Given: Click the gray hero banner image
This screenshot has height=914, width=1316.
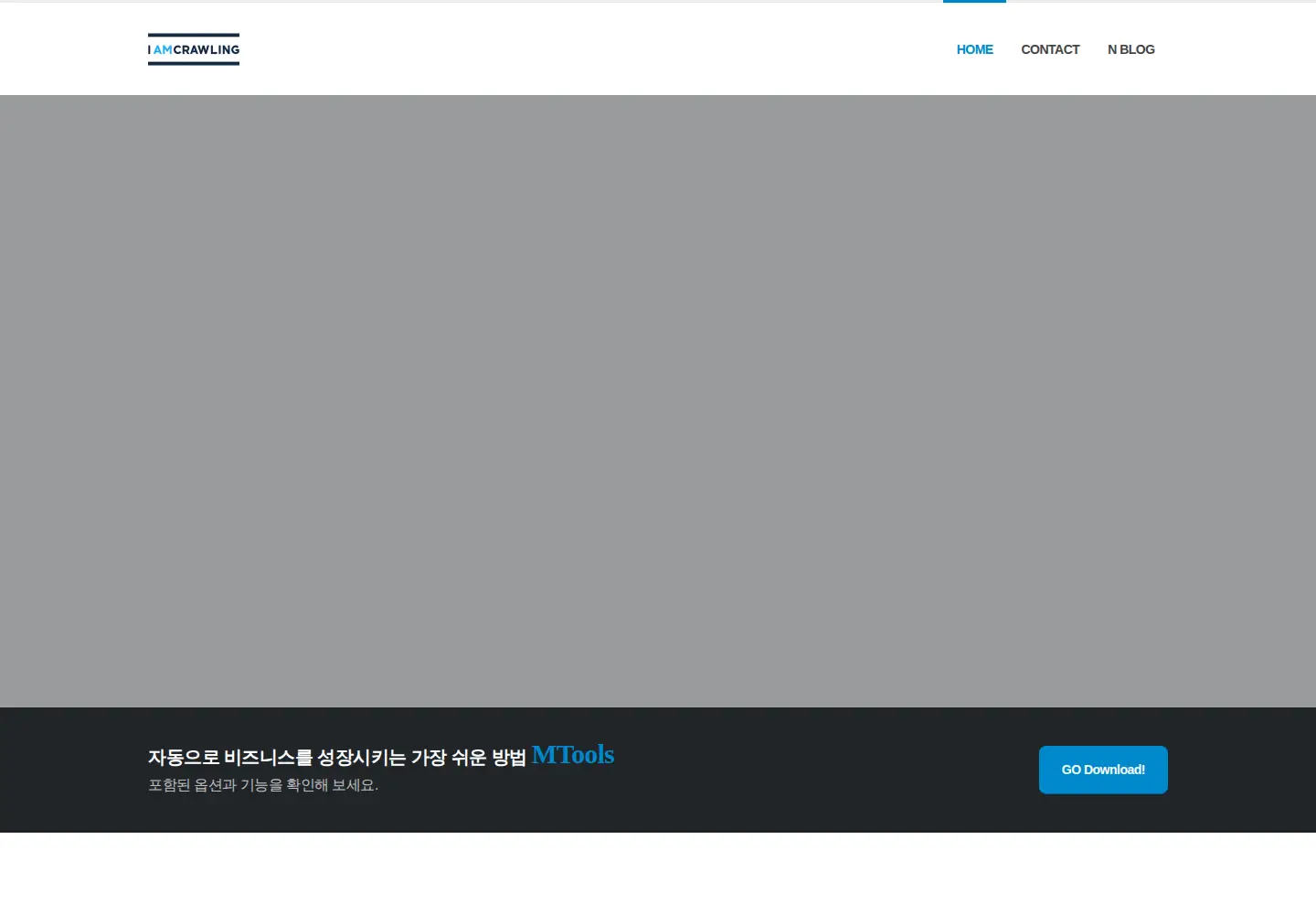Looking at the screenshot, I should pyautogui.click(x=658, y=401).
